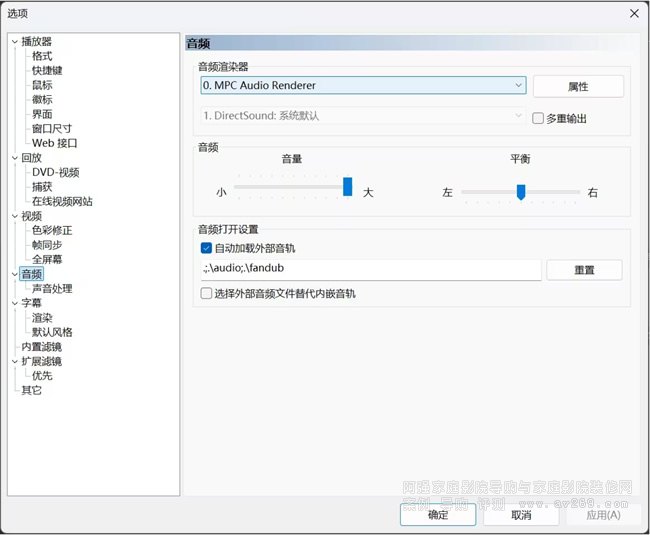Close the 选项 dialog window
The image size is (650, 535).
pyautogui.click(x=634, y=13)
